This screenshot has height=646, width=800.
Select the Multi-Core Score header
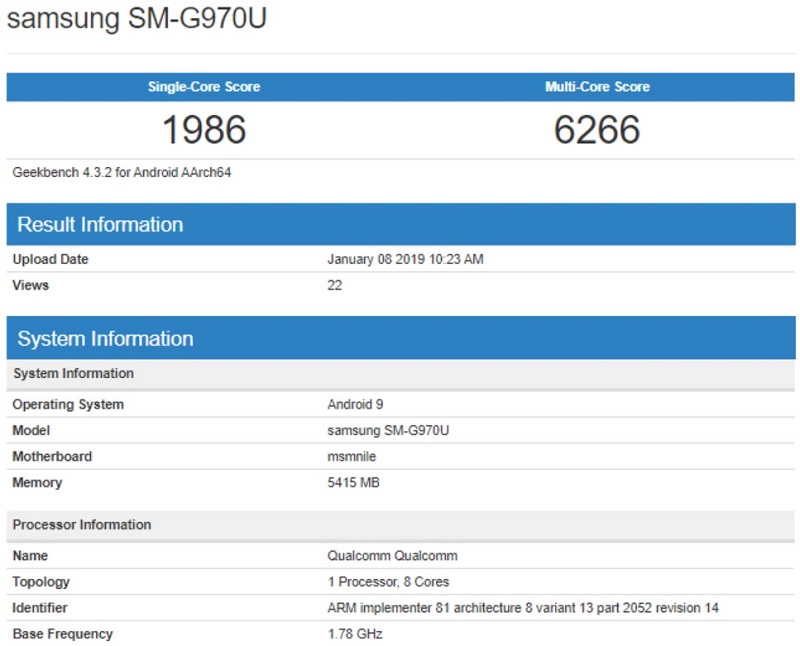597,87
